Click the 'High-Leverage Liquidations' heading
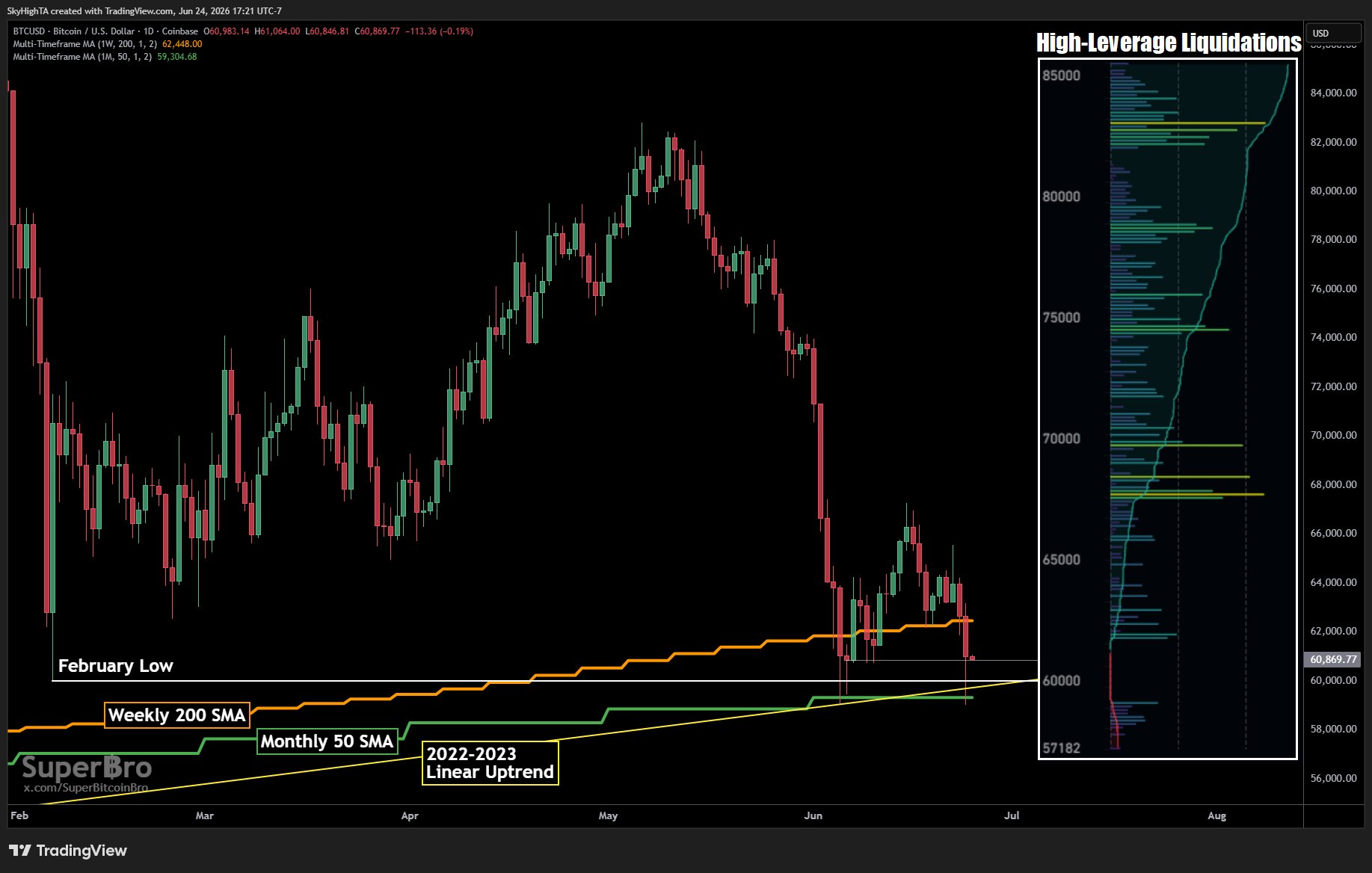This screenshot has height=873, width=1372. [1169, 43]
